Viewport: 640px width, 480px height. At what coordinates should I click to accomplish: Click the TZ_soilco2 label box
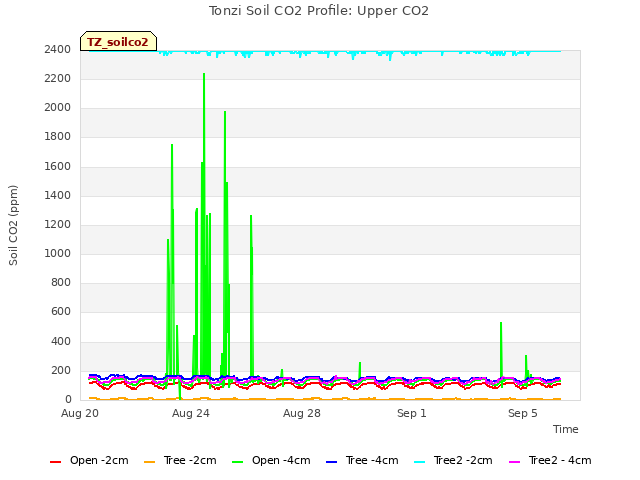pos(118,41)
